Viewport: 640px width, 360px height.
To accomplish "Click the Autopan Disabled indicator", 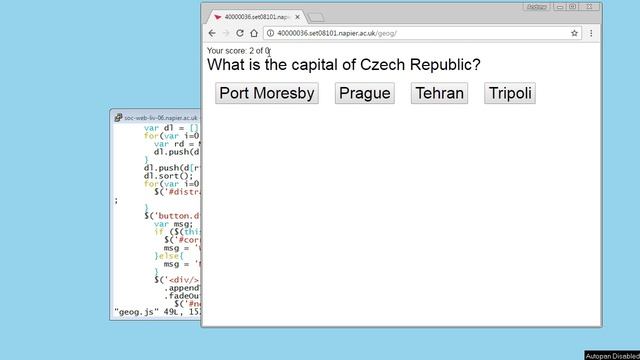I will [612, 356].
